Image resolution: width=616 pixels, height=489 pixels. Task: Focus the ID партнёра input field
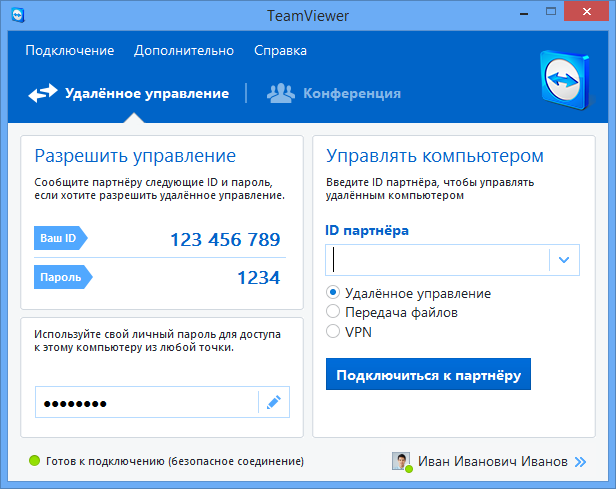(437, 260)
